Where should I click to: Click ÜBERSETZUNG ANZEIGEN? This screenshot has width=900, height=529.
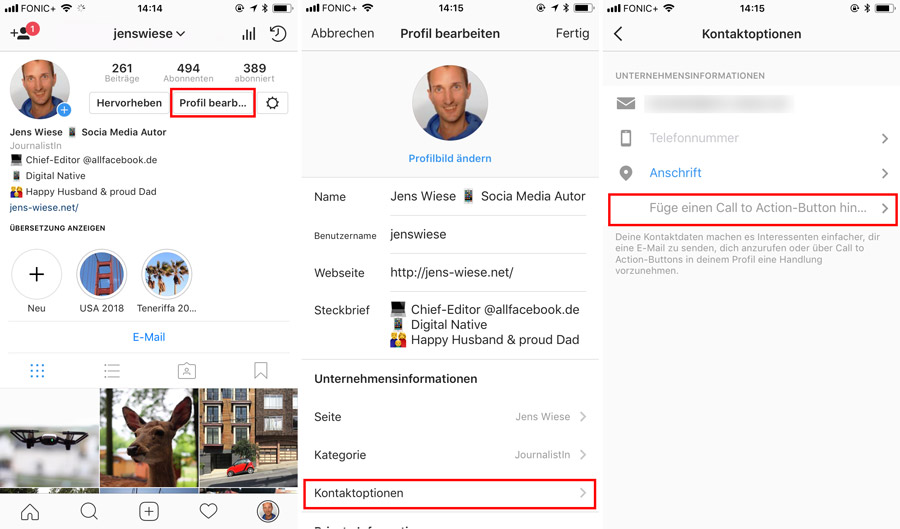57,228
